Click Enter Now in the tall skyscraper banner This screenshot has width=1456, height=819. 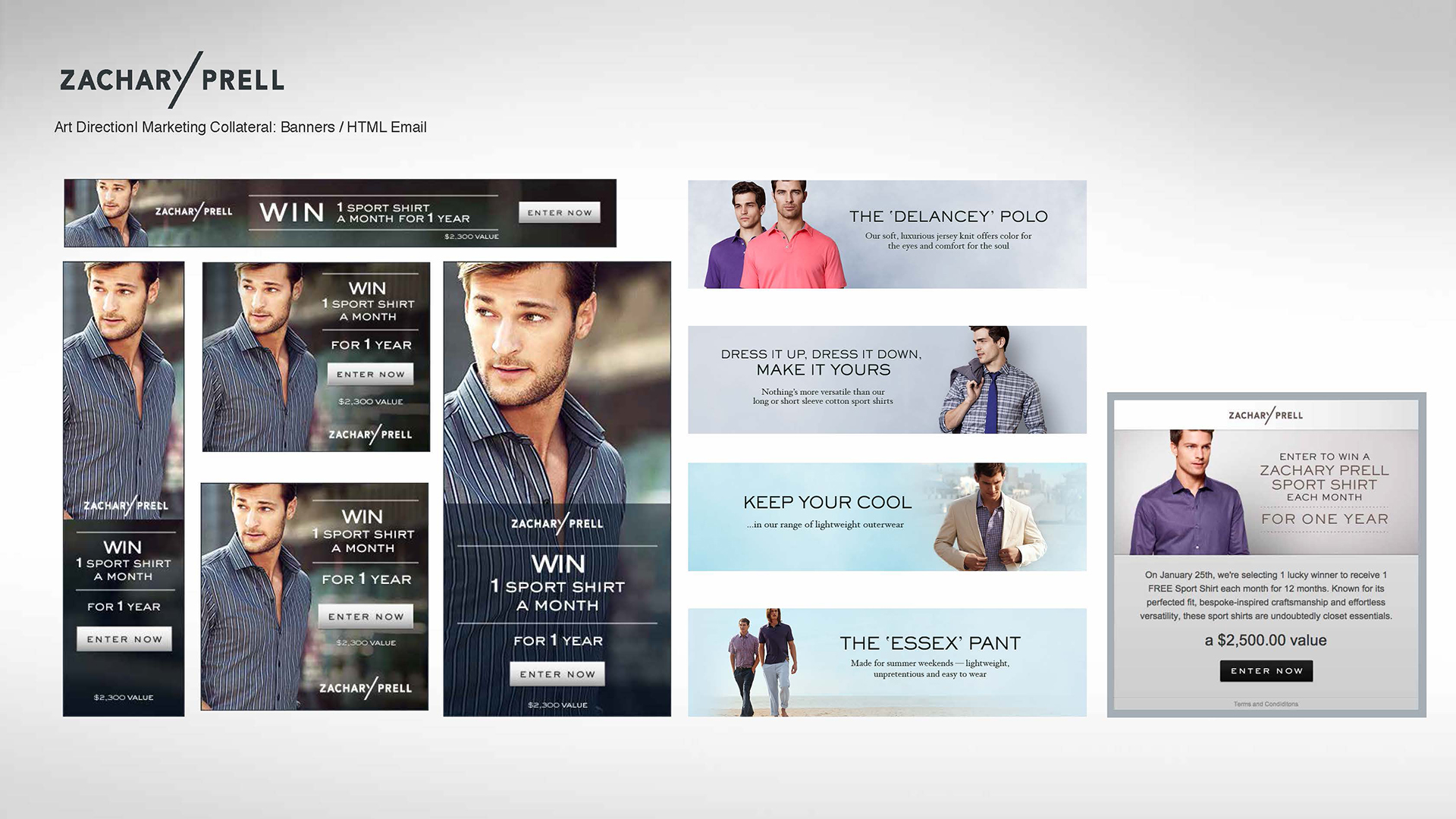[124, 639]
